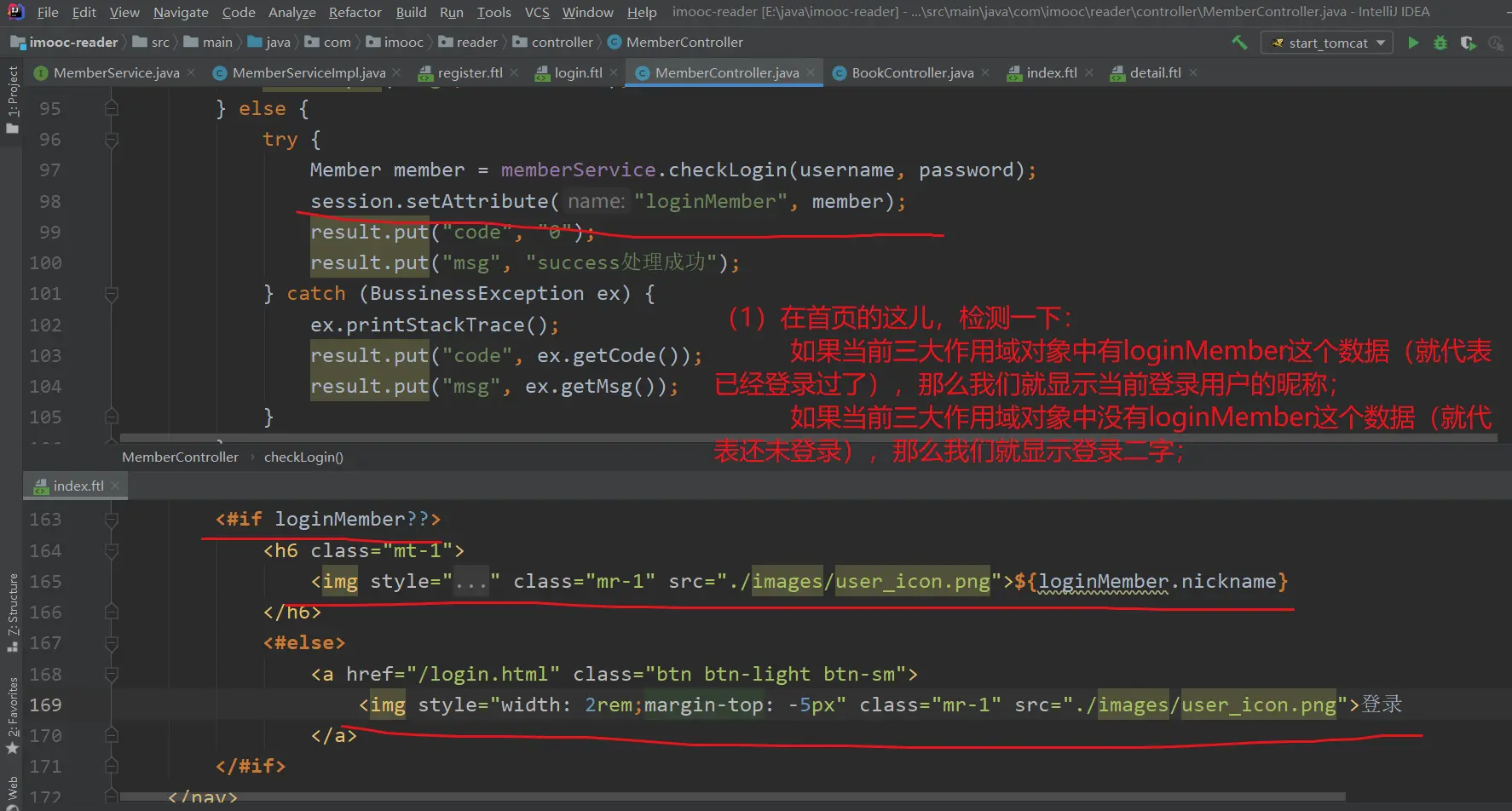Start debugging with the green bug icon

click(x=1440, y=43)
